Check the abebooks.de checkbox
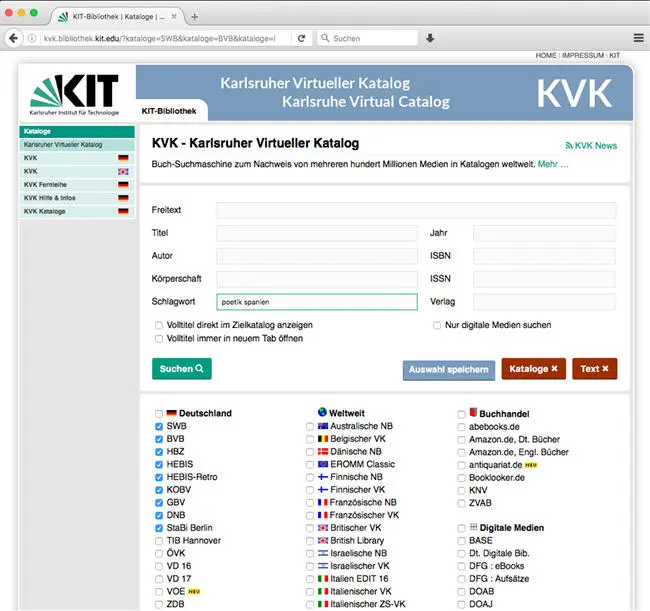Screen dimensions: 650x611 point(461,427)
